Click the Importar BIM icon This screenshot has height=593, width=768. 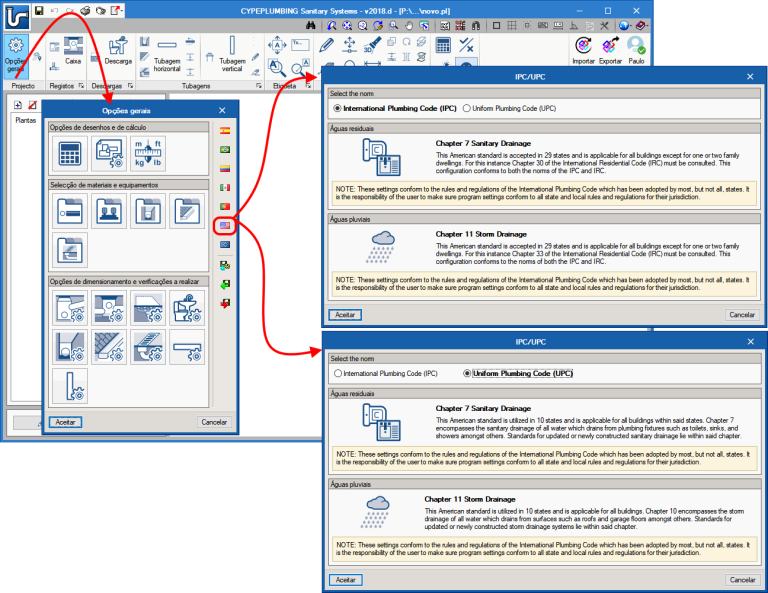click(583, 50)
